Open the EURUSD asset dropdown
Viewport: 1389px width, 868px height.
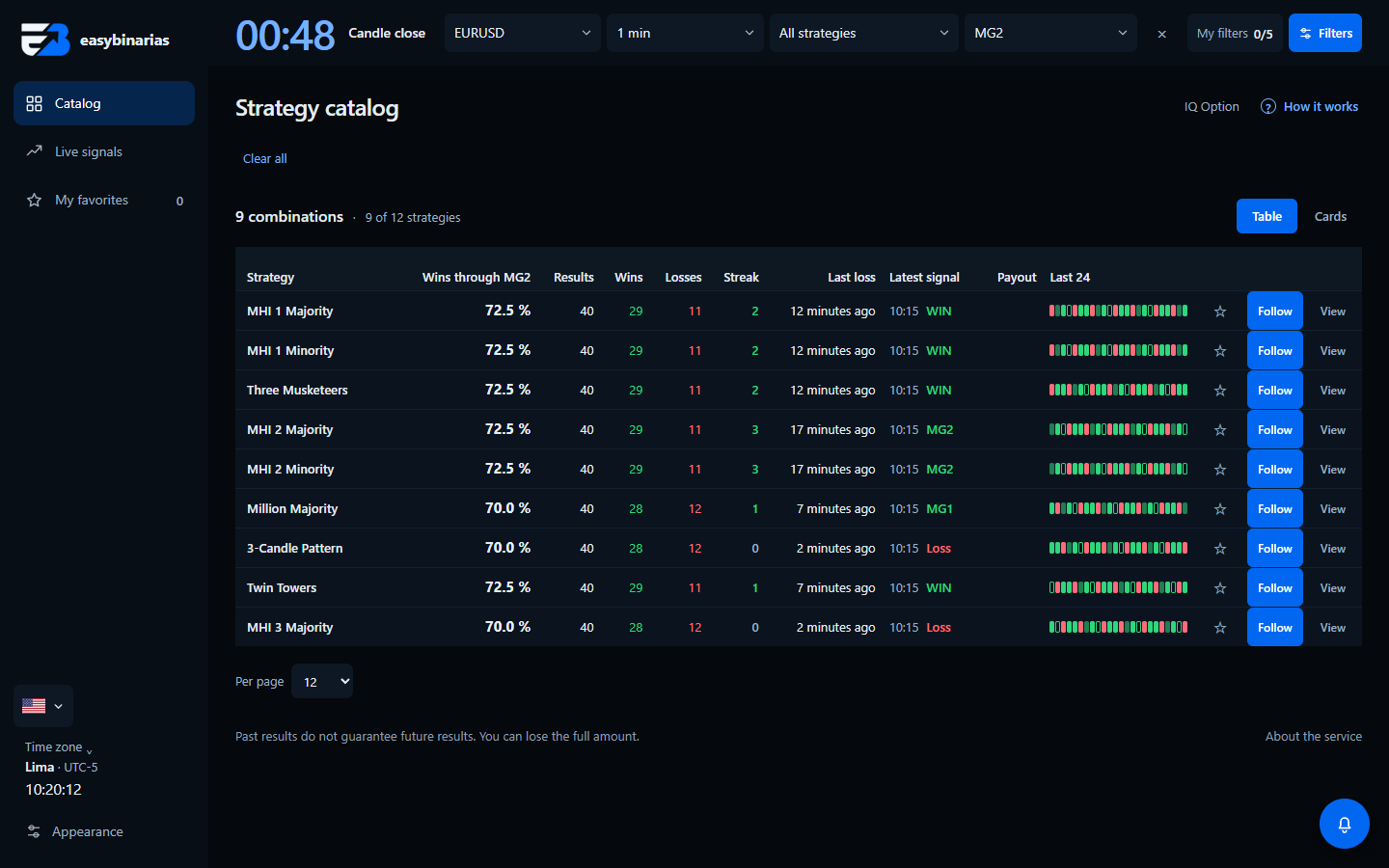coord(522,33)
